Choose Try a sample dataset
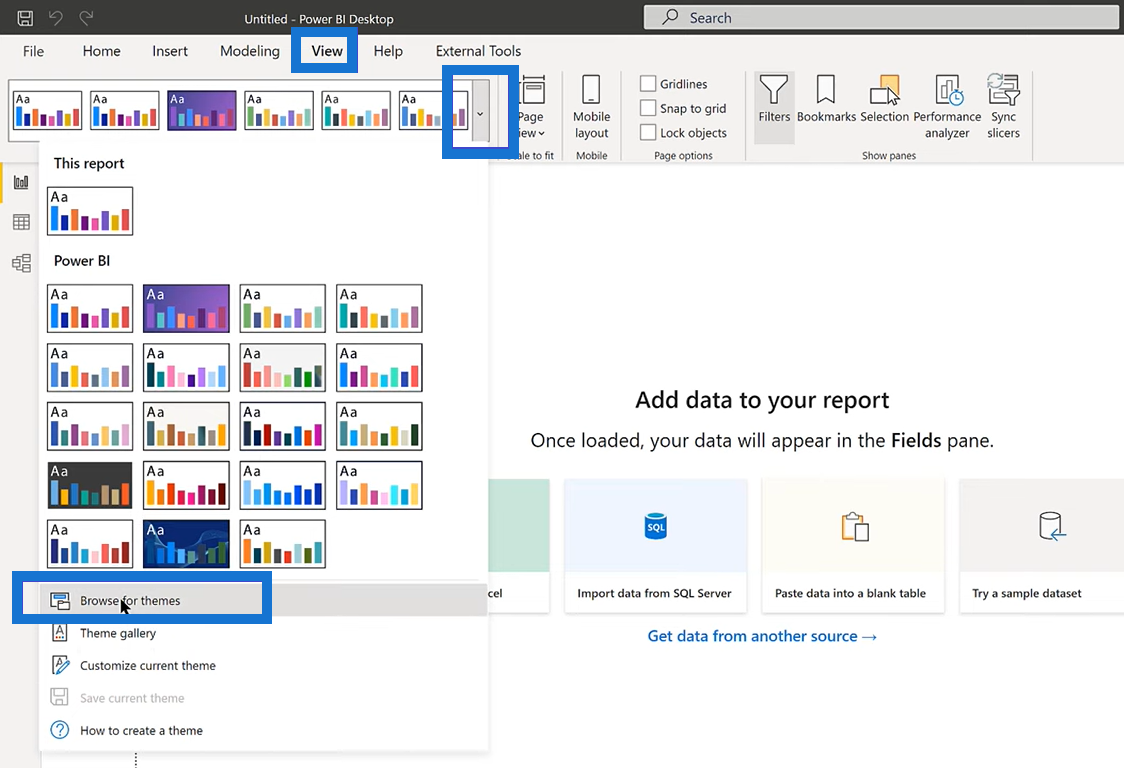Image resolution: width=1124 pixels, height=768 pixels. pos(1042,546)
